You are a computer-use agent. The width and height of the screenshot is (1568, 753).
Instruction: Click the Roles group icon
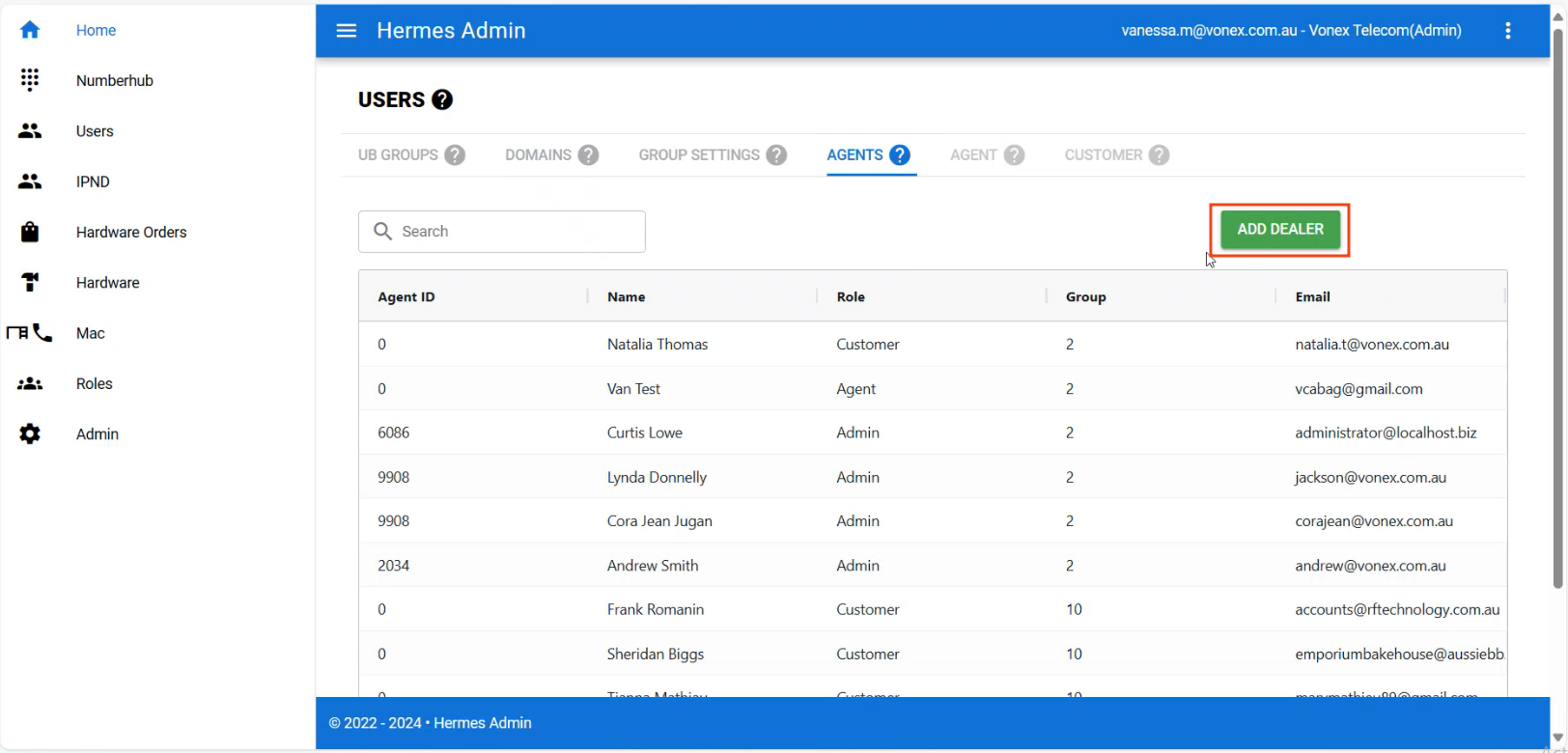30,383
